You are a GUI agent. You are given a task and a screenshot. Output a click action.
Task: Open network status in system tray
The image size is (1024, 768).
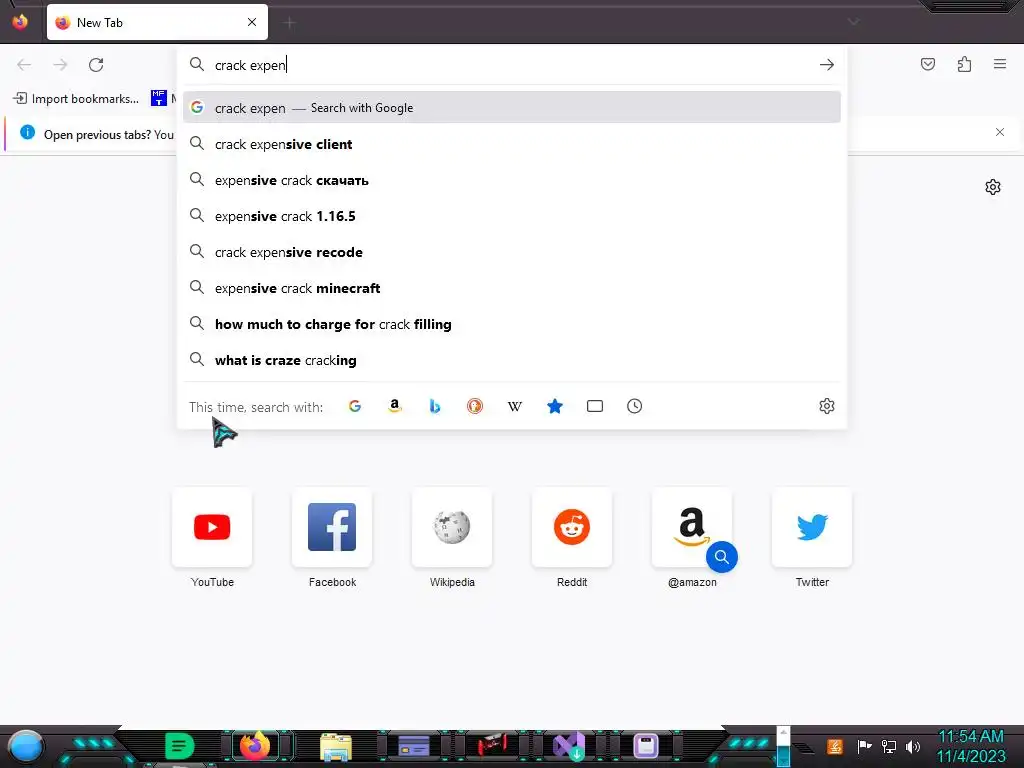[888, 746]
